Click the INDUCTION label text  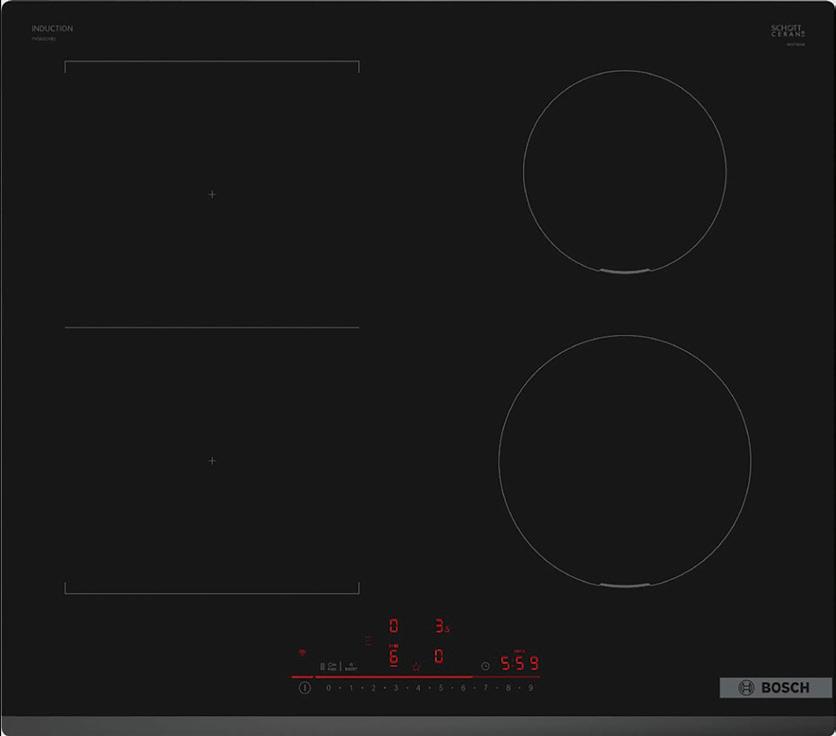pos(52,28)
